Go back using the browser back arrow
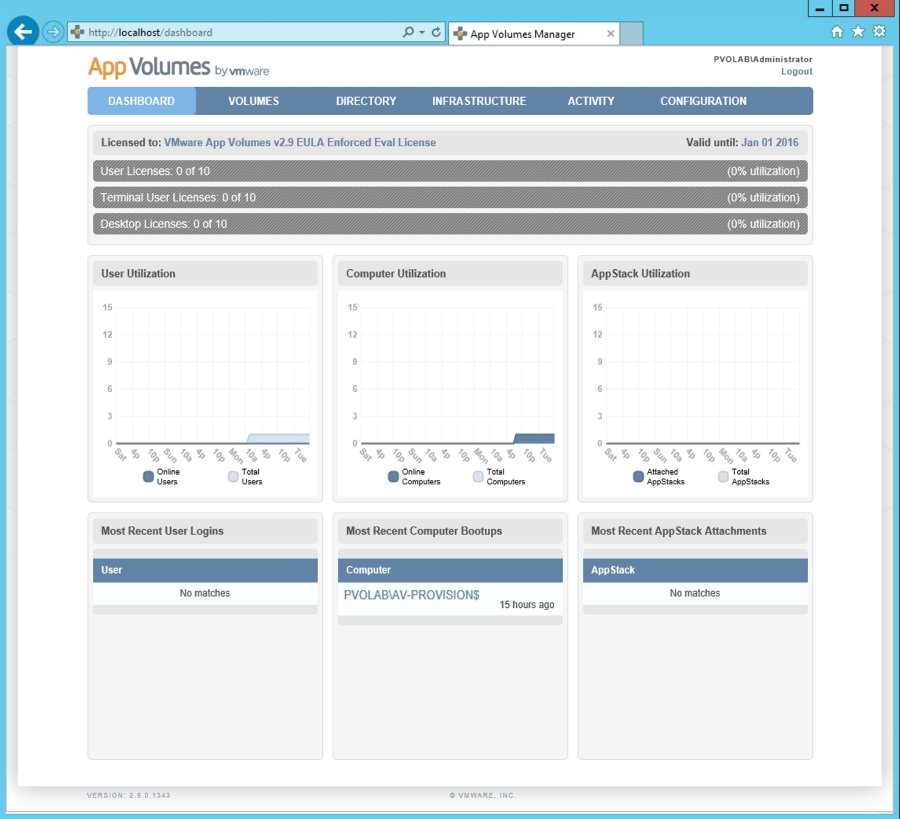The width and height of the screenshot is (900, 819). pyautogui.click(x=23, y=32)
